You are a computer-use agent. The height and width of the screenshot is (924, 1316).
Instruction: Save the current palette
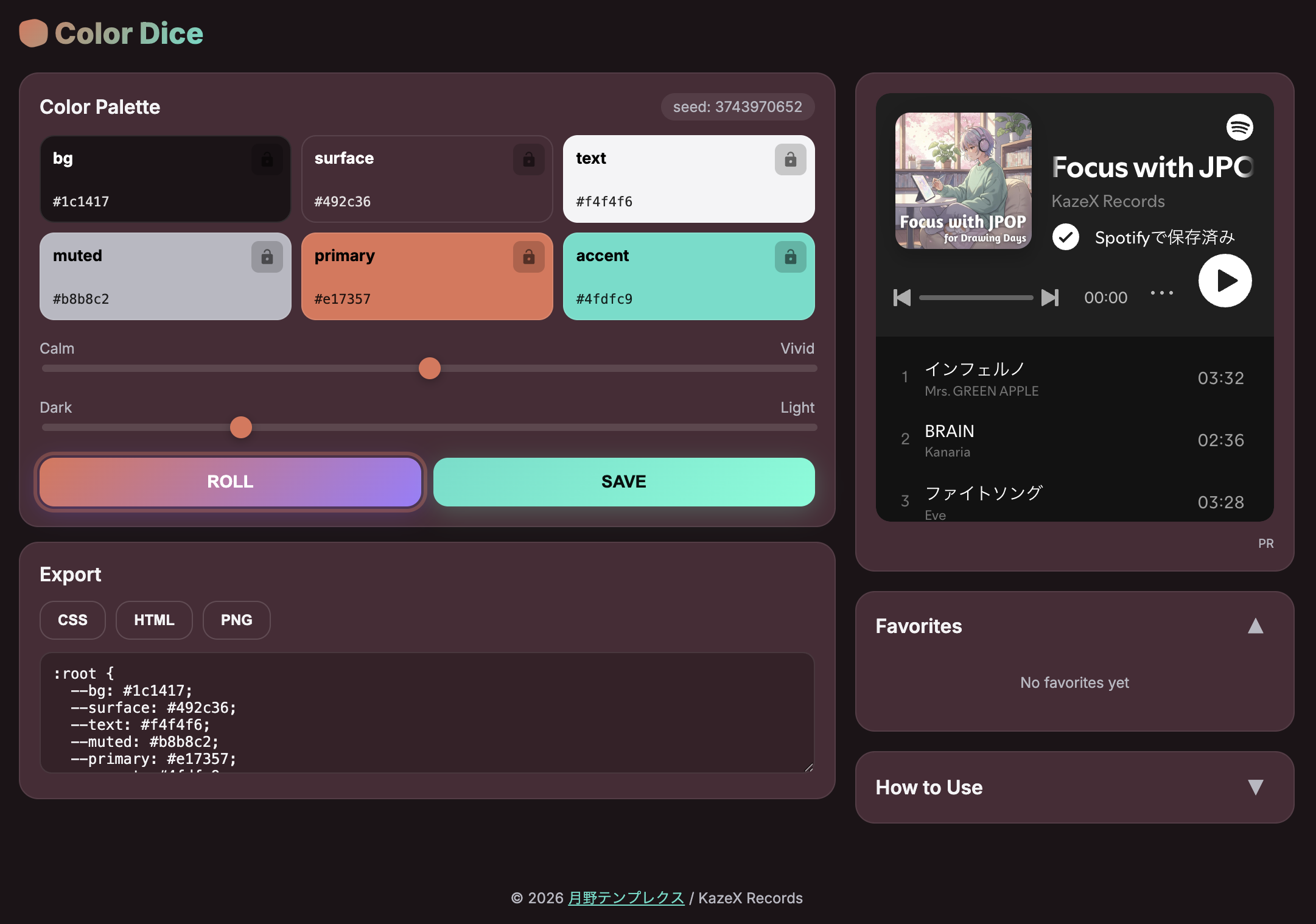(623, 481)
